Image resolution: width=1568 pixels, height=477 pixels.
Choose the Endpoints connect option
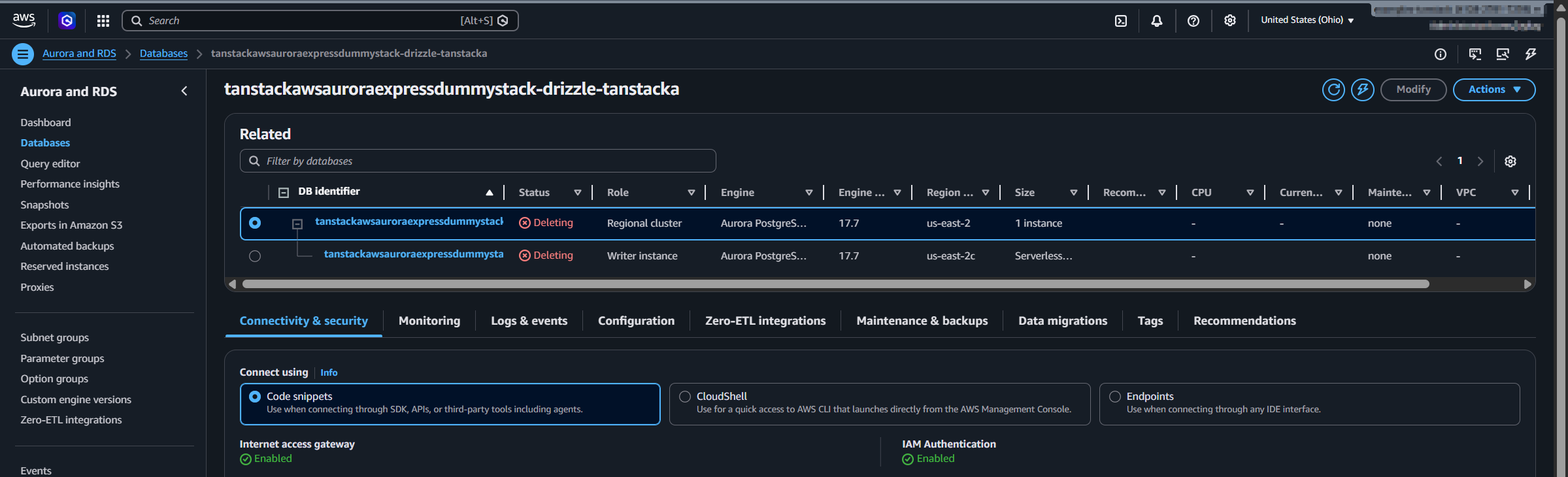tap(1309, 404)
